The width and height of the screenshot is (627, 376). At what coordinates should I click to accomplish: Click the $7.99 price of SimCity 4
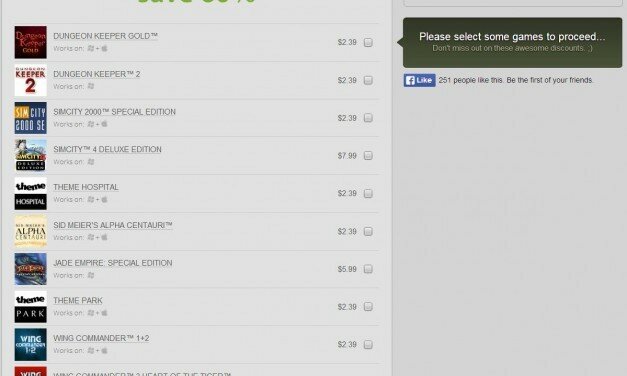(x=347, y=156)
